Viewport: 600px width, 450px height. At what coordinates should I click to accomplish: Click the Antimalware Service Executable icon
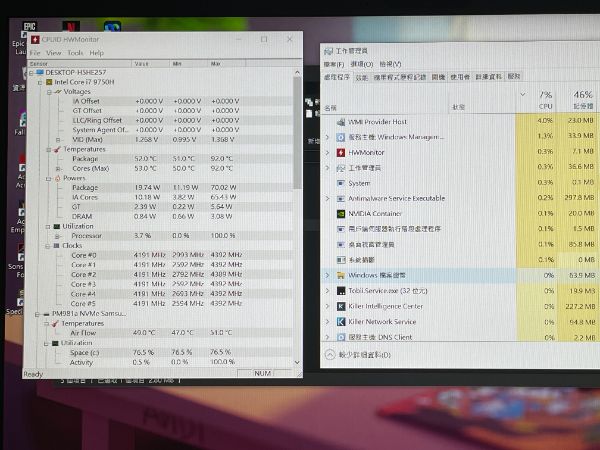click(x=341, y=199)
